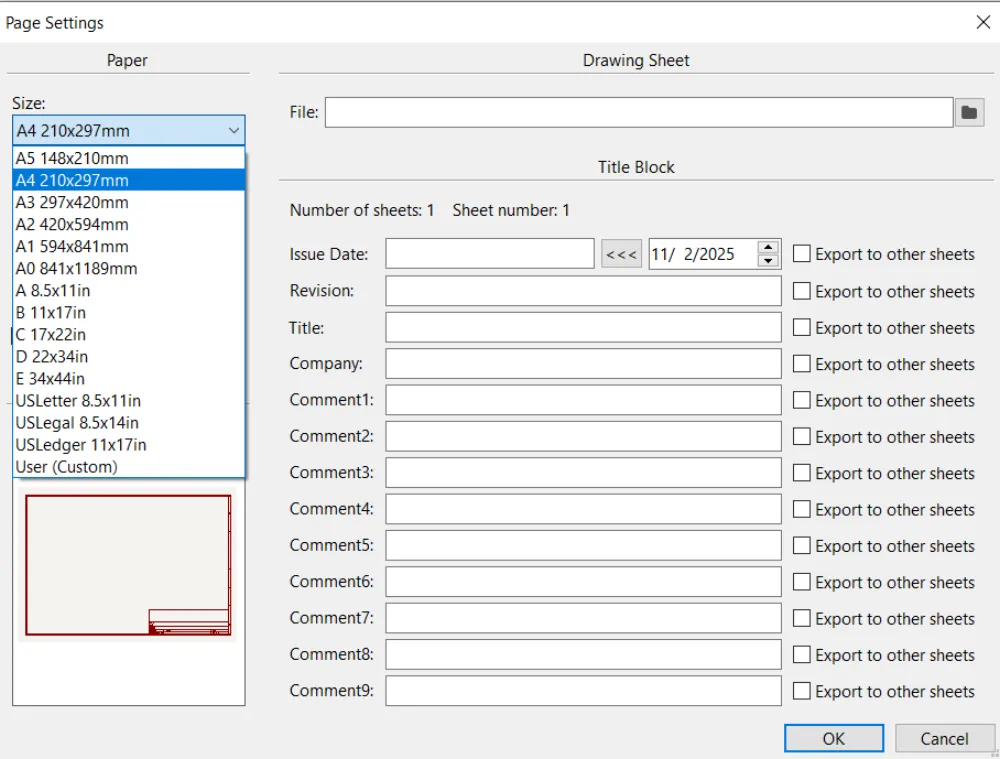Screen dimensions: 1000x759
Task: Cancel the Page Settings dialog
Action: tap(944, 738)
